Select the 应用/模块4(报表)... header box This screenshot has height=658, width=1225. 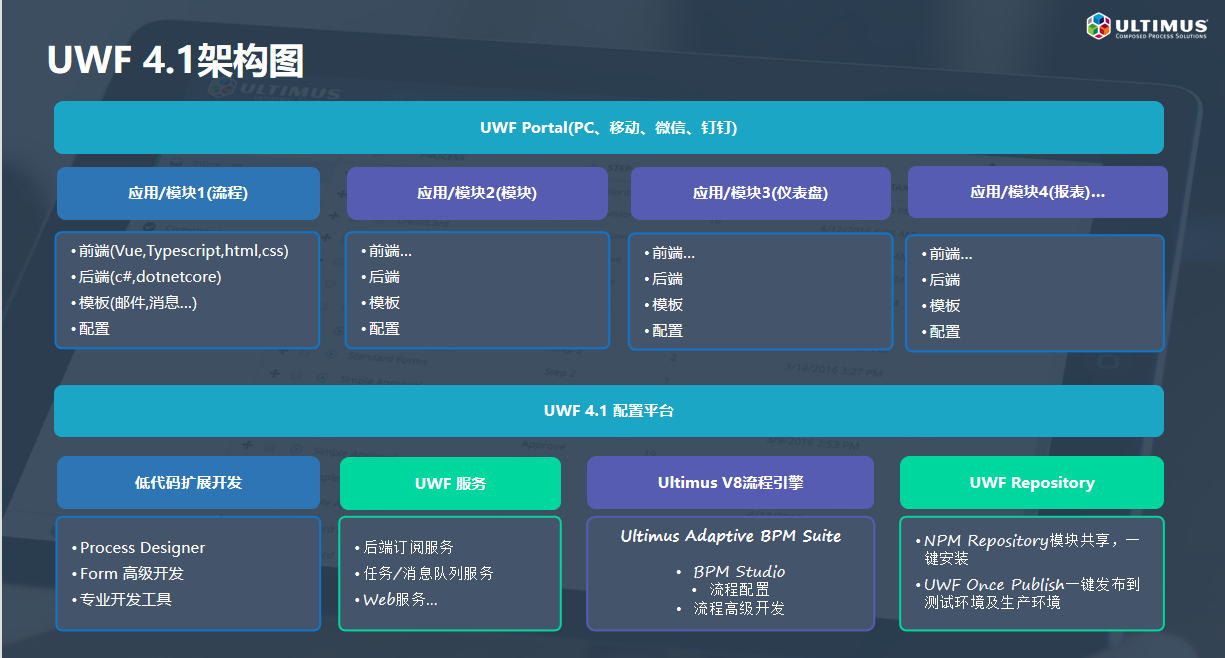click(x=1037, y=192)
